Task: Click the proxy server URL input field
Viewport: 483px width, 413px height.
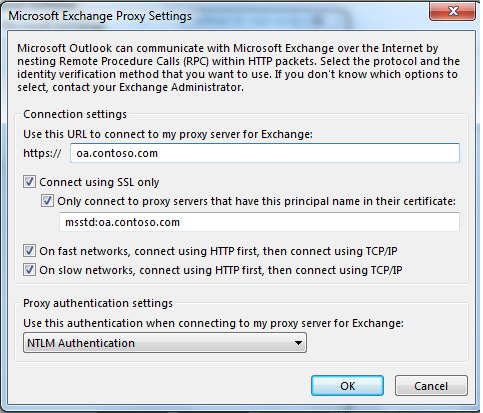Action: [x=265, y=153]
